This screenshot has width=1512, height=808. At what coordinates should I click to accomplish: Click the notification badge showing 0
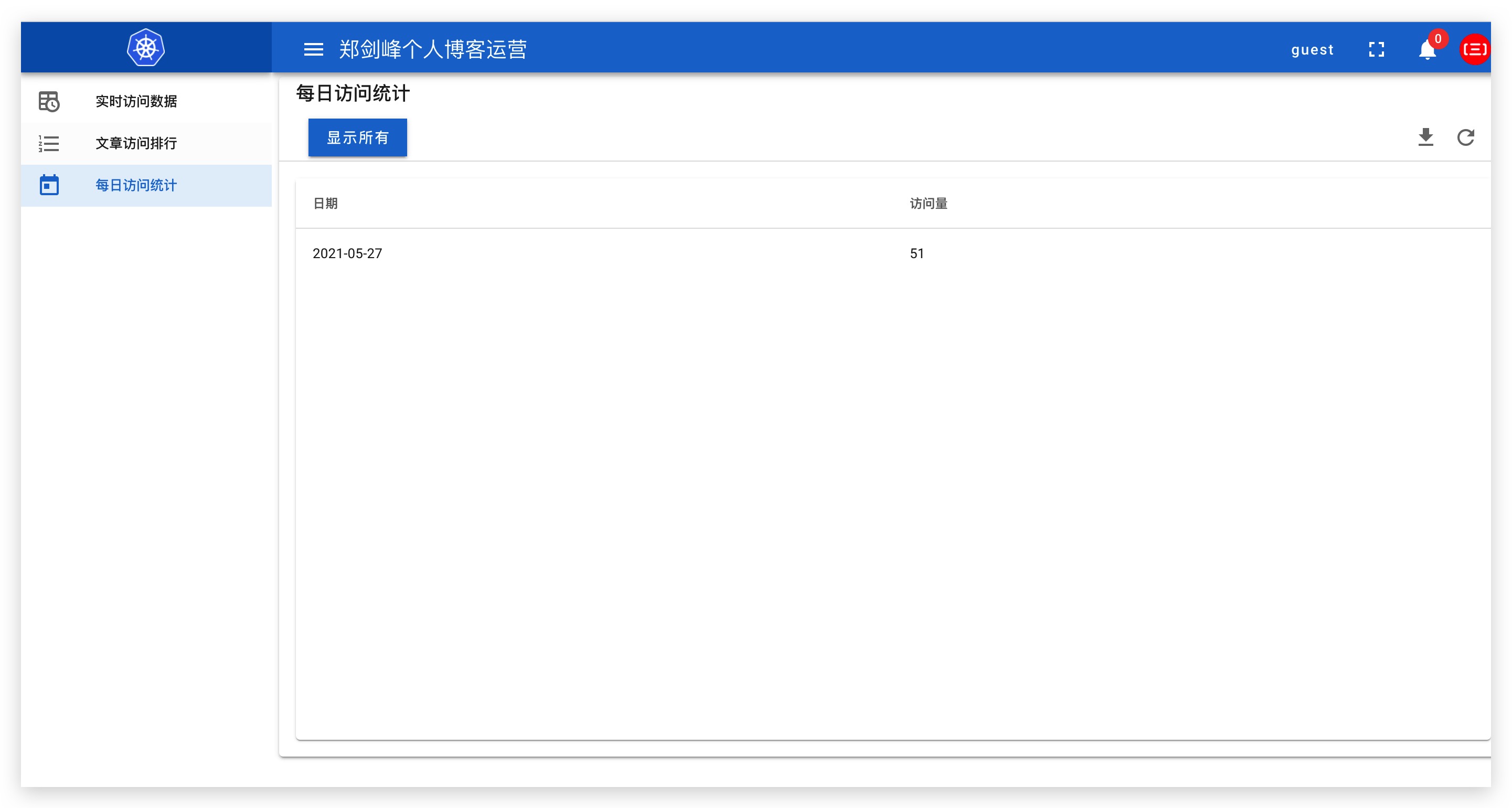[x=1438, y=39]
